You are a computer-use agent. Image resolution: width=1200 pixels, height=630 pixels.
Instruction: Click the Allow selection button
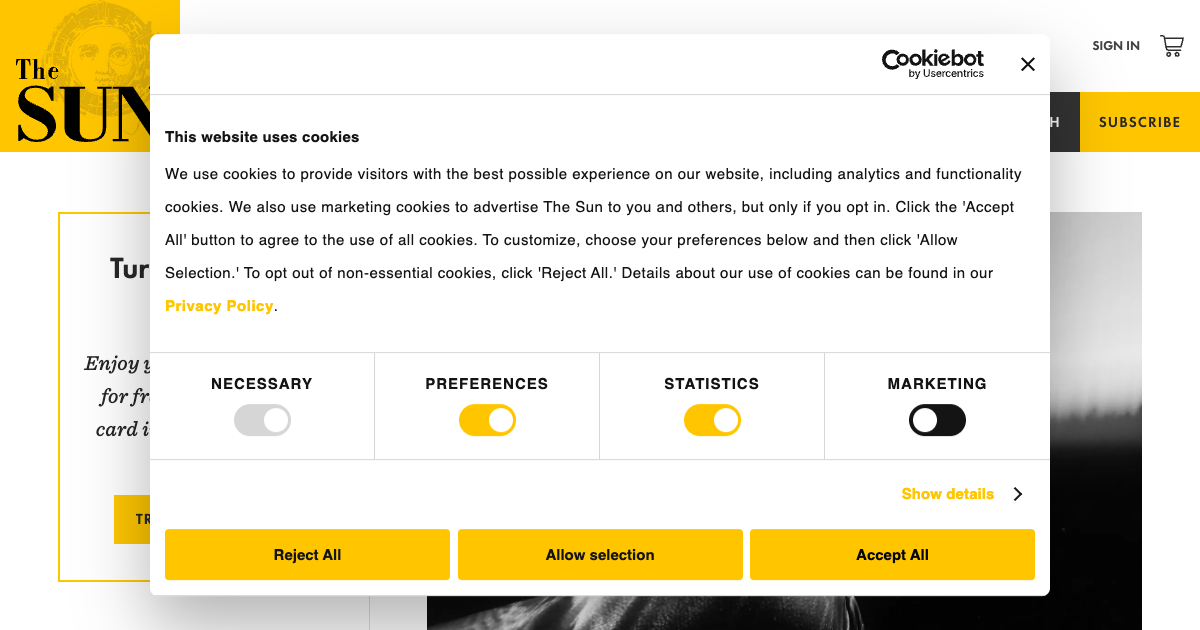tap(600, 555)
